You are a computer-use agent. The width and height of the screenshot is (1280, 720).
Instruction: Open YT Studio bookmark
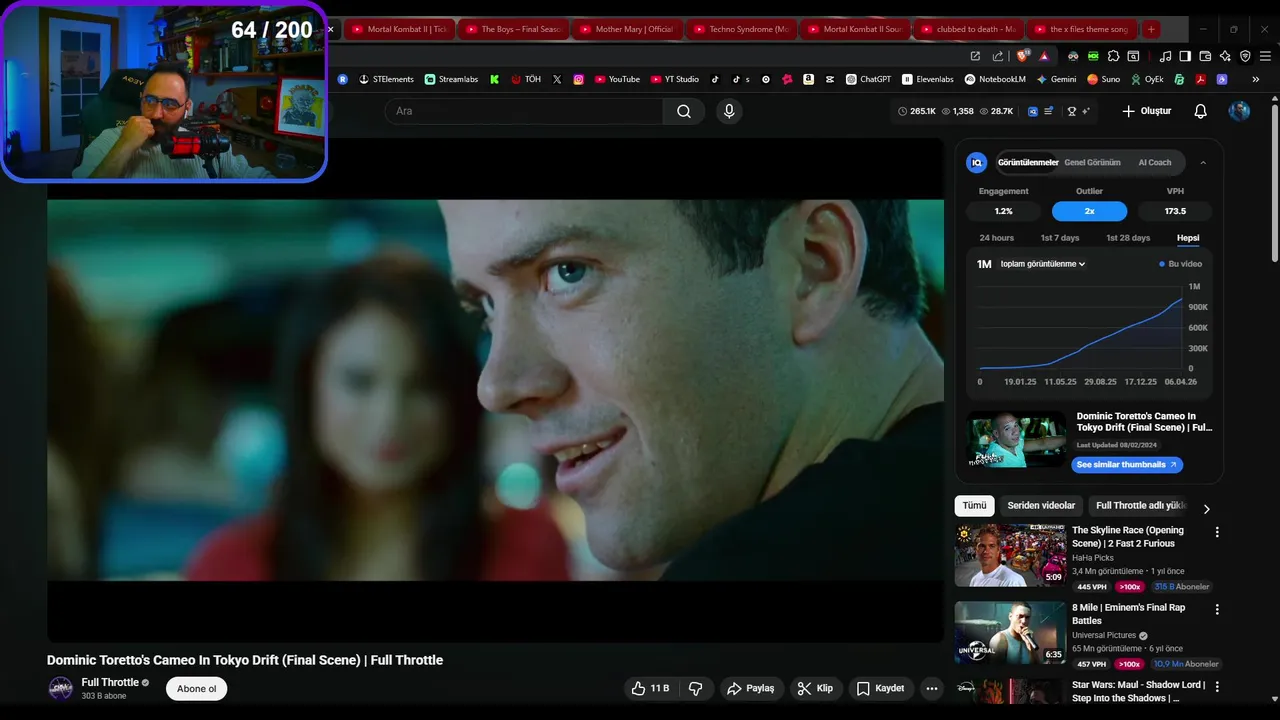675,79
